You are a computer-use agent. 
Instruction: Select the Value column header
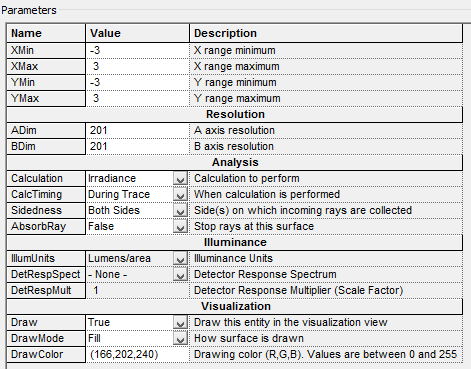tap(137, 33)
